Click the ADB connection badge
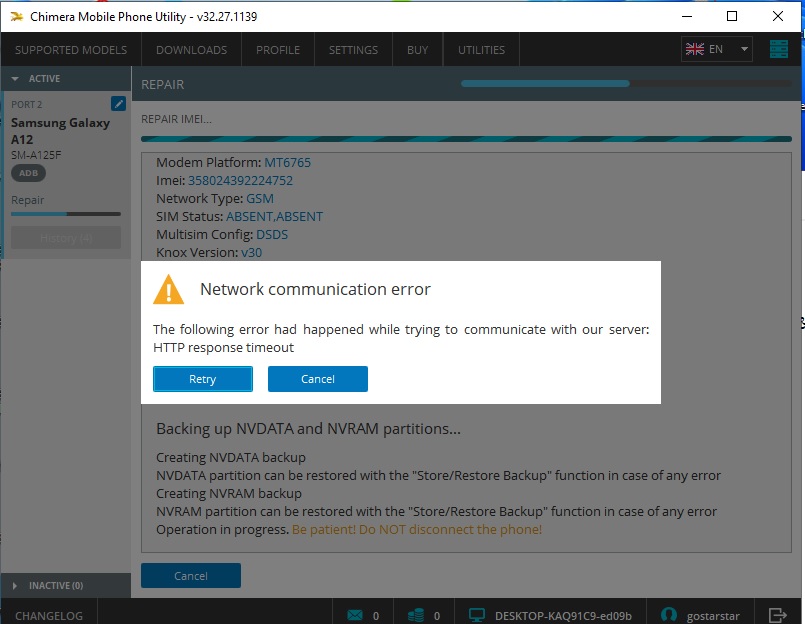805x624 pixels. pos(28,173)
